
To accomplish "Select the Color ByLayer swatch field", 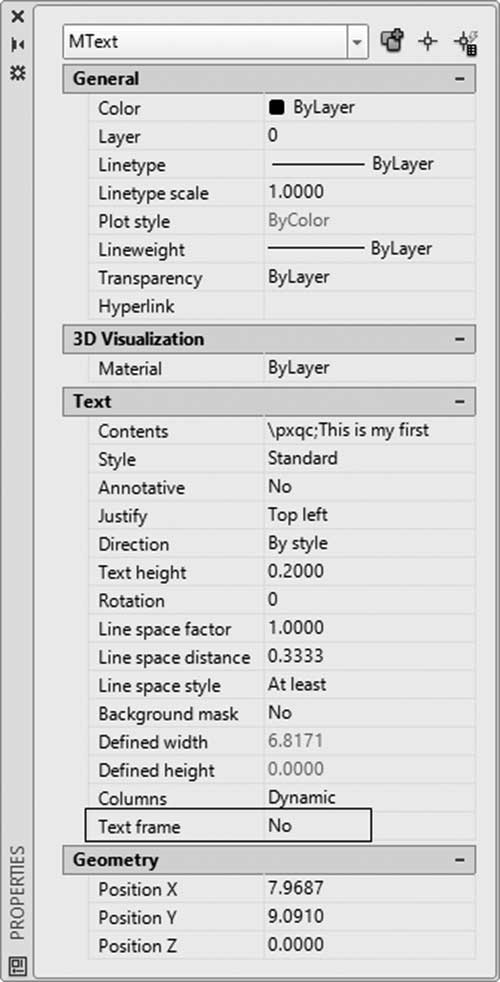I will (370, 108).
